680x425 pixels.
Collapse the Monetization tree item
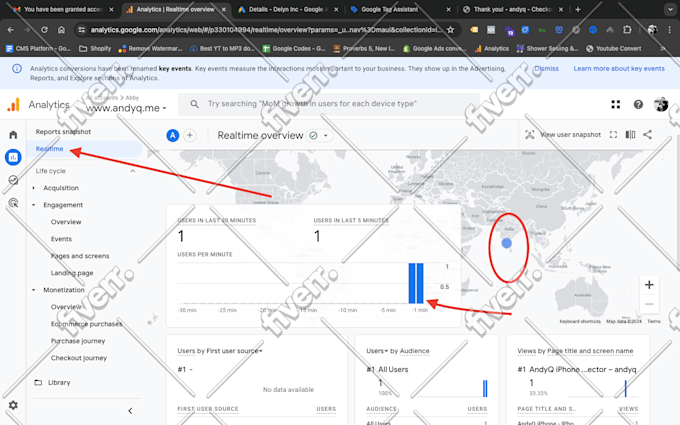coord(34,290)
